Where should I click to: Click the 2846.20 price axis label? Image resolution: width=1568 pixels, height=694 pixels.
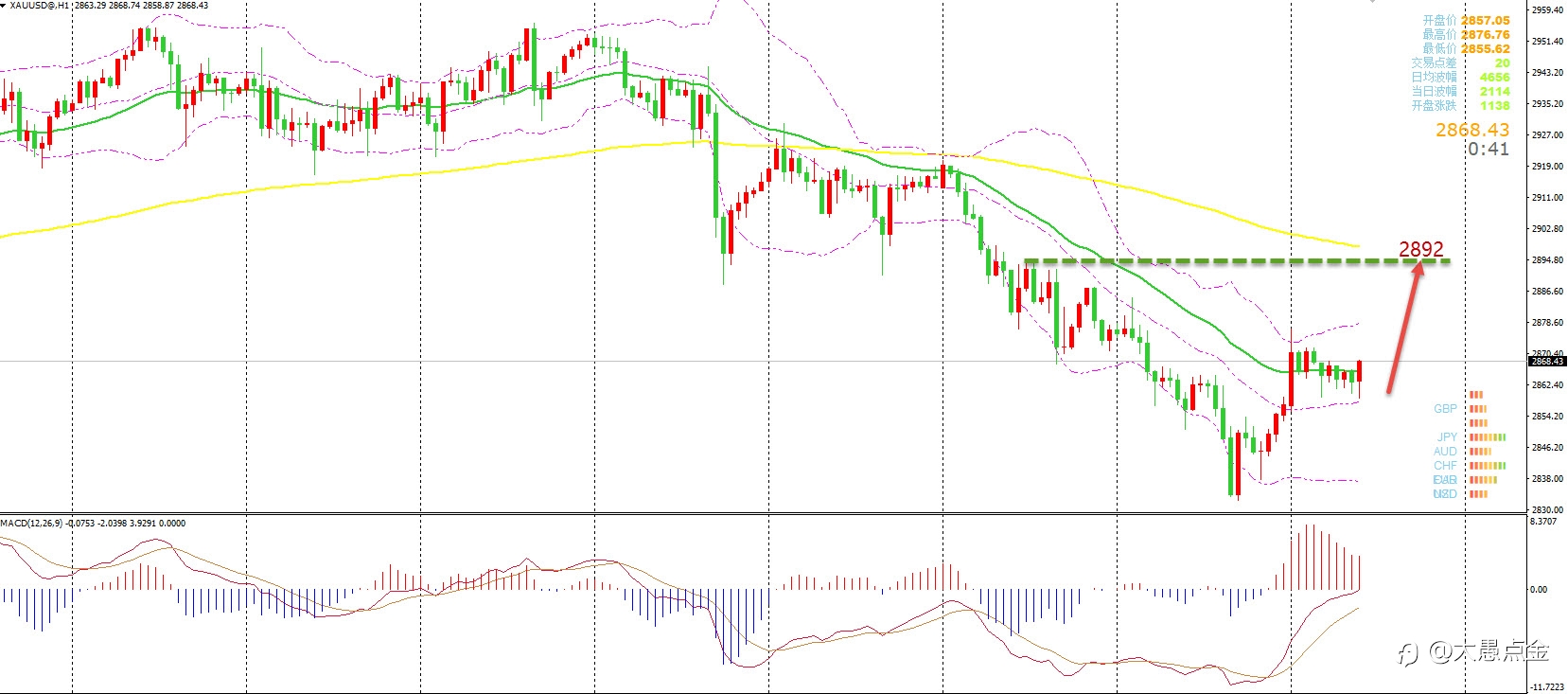1546,448
